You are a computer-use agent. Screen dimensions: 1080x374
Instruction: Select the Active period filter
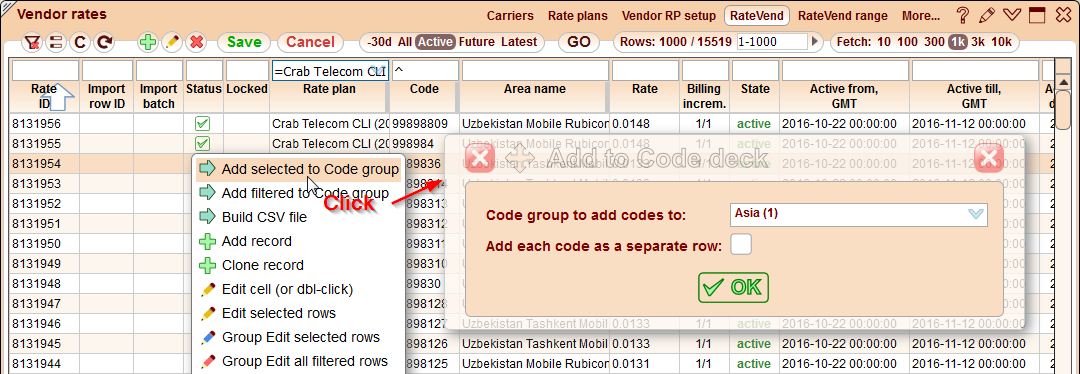pyautogui.click(x=436, y=42)
